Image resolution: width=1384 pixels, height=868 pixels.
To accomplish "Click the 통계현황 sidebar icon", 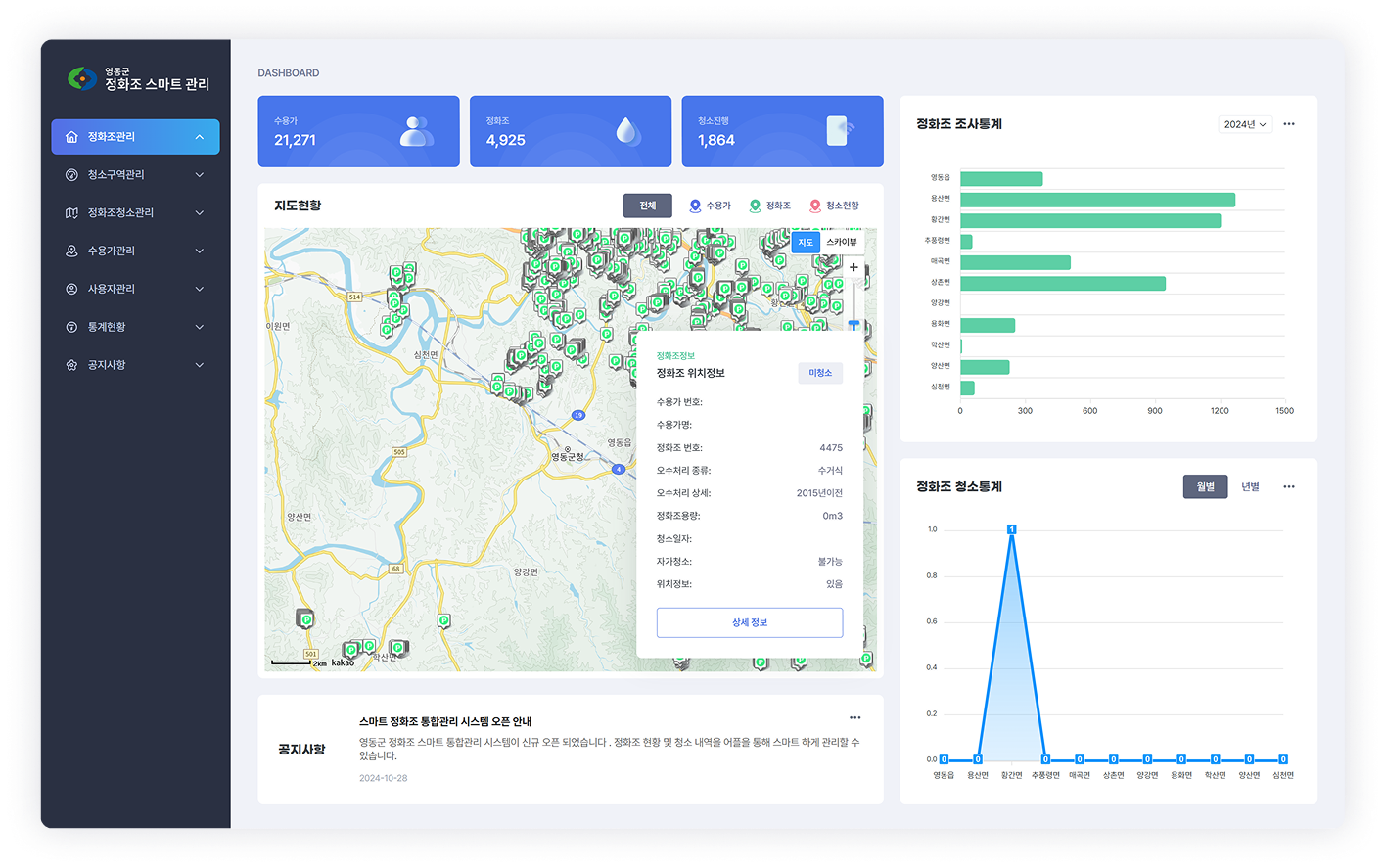I will click(71, 328).
